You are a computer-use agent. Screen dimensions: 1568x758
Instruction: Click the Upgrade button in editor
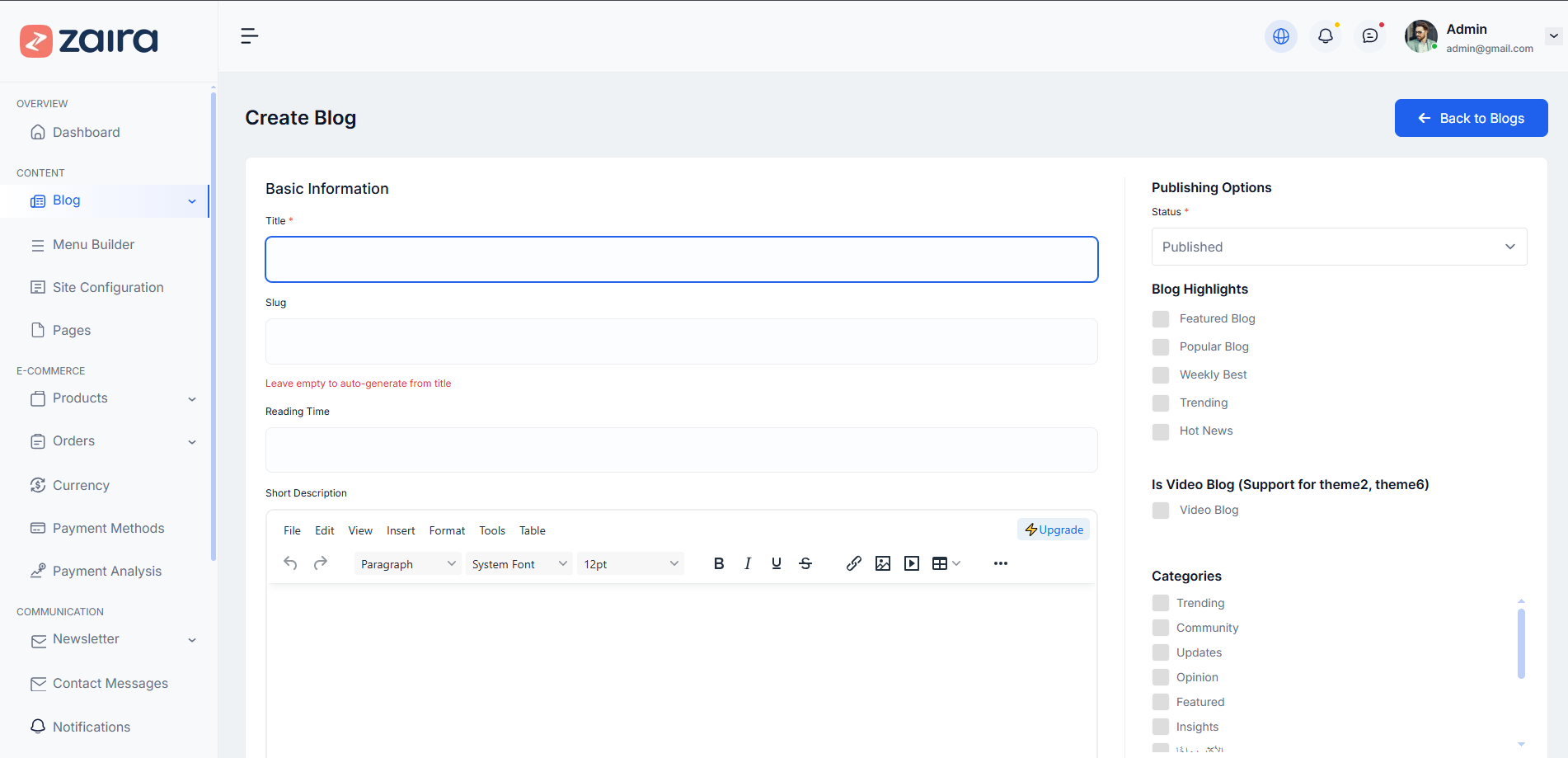pyautogui.click(x=1054, y=530)
